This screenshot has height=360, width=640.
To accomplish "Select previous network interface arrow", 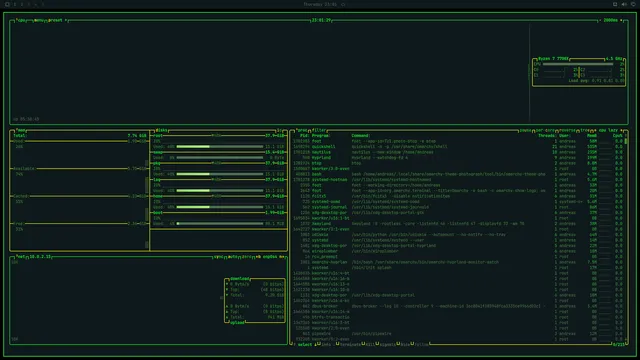I will 258,257.
